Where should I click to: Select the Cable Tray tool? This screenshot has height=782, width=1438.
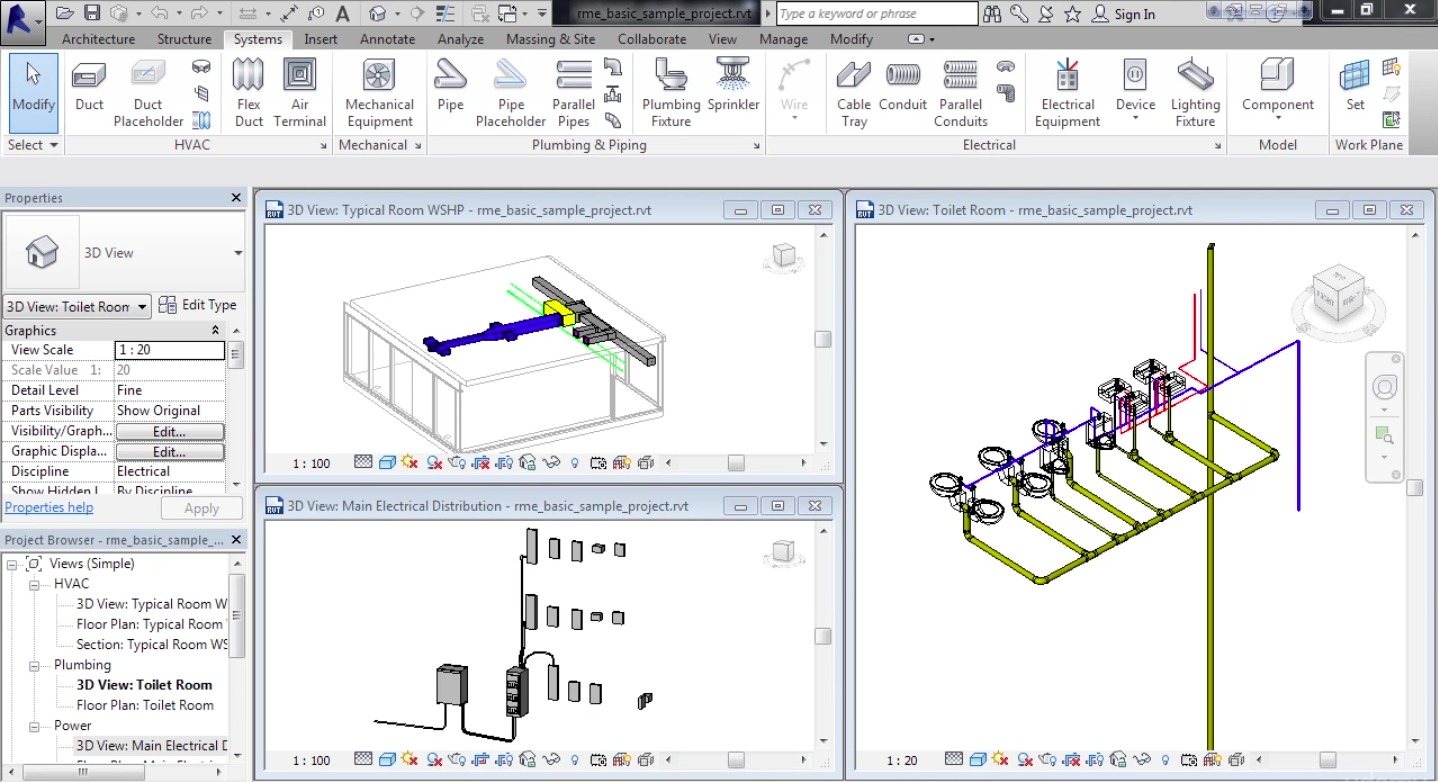(x=853, y=90)
